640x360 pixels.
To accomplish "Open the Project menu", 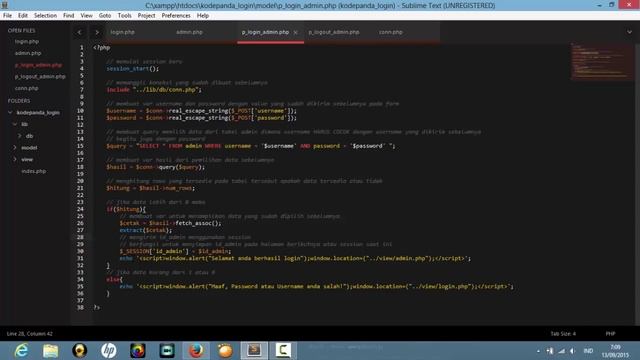I will [x=147, y=16].
